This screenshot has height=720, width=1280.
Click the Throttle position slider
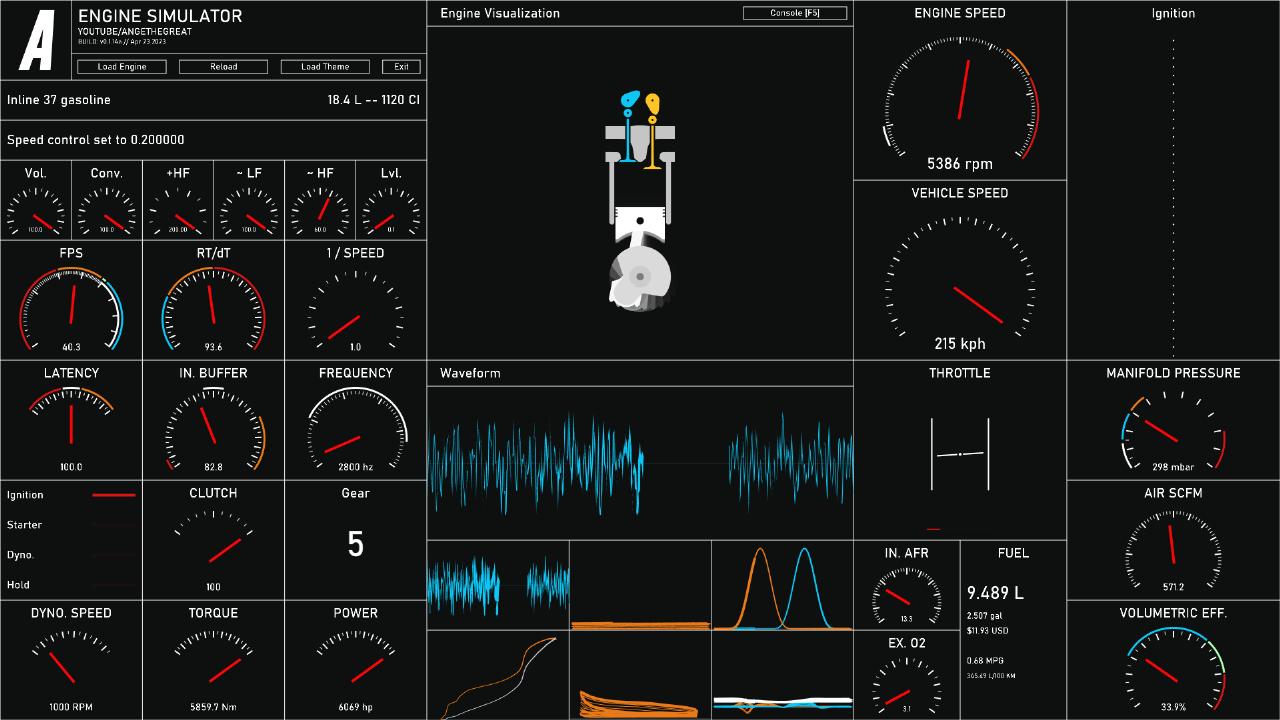point(960,454)
